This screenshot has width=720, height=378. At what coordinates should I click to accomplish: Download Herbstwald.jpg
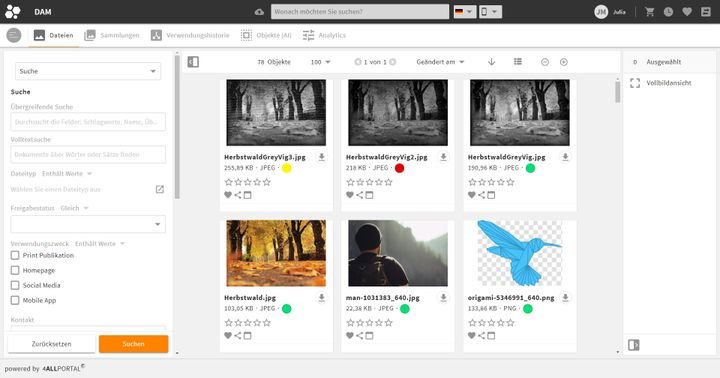(x=321, y=298)
